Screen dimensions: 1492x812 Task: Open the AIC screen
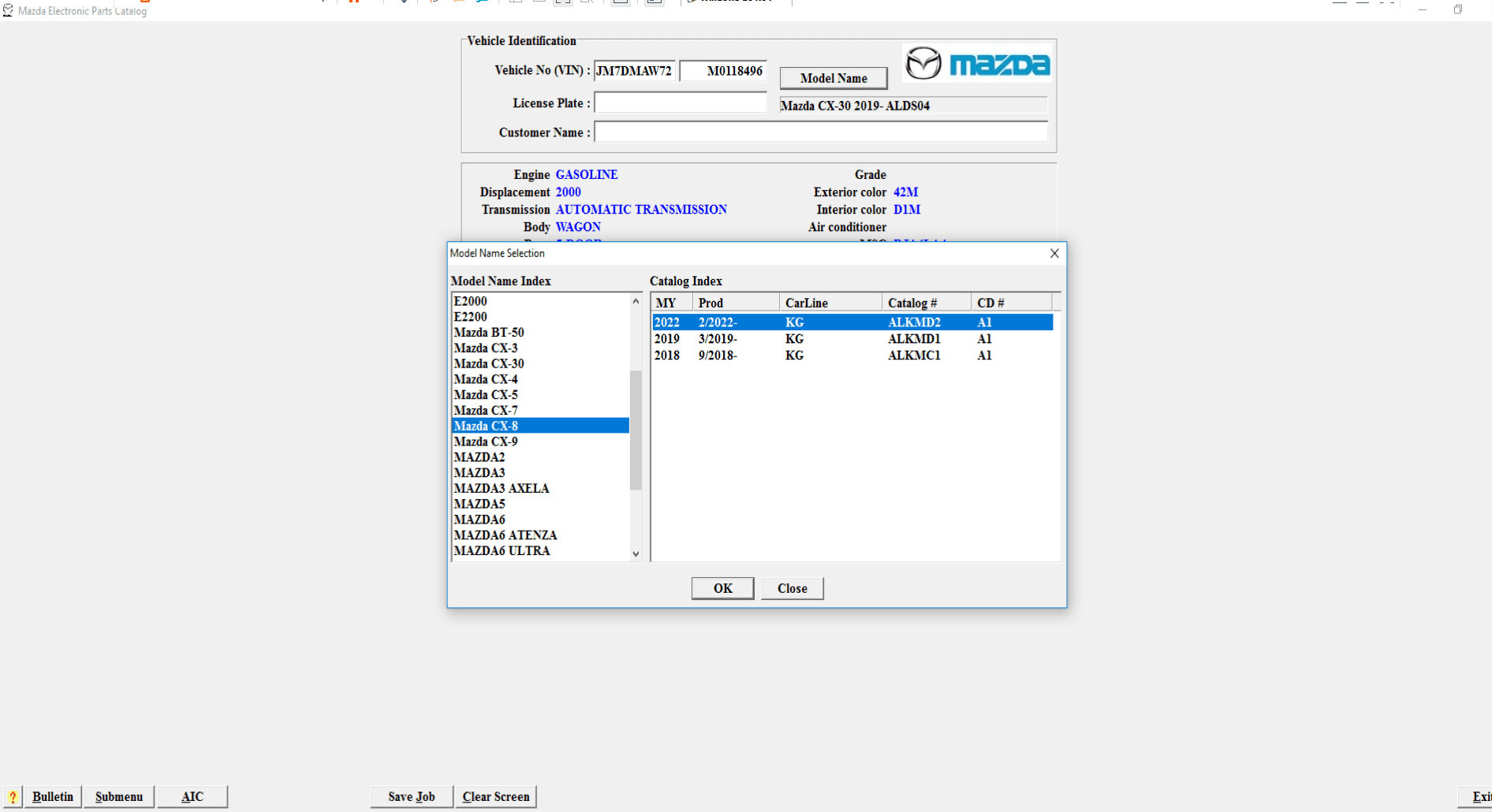coord(192,796)
